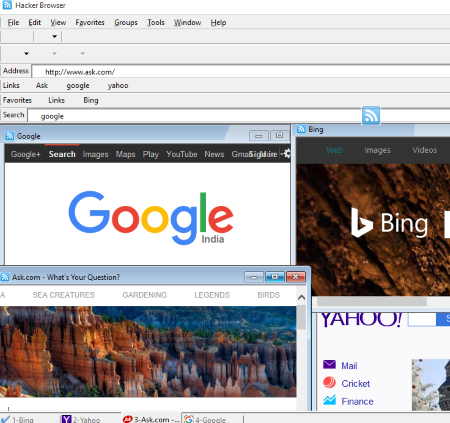Click GARDENING category on Ask.com
The width and height of the screenshot is (450, 423).
[144, 295]
